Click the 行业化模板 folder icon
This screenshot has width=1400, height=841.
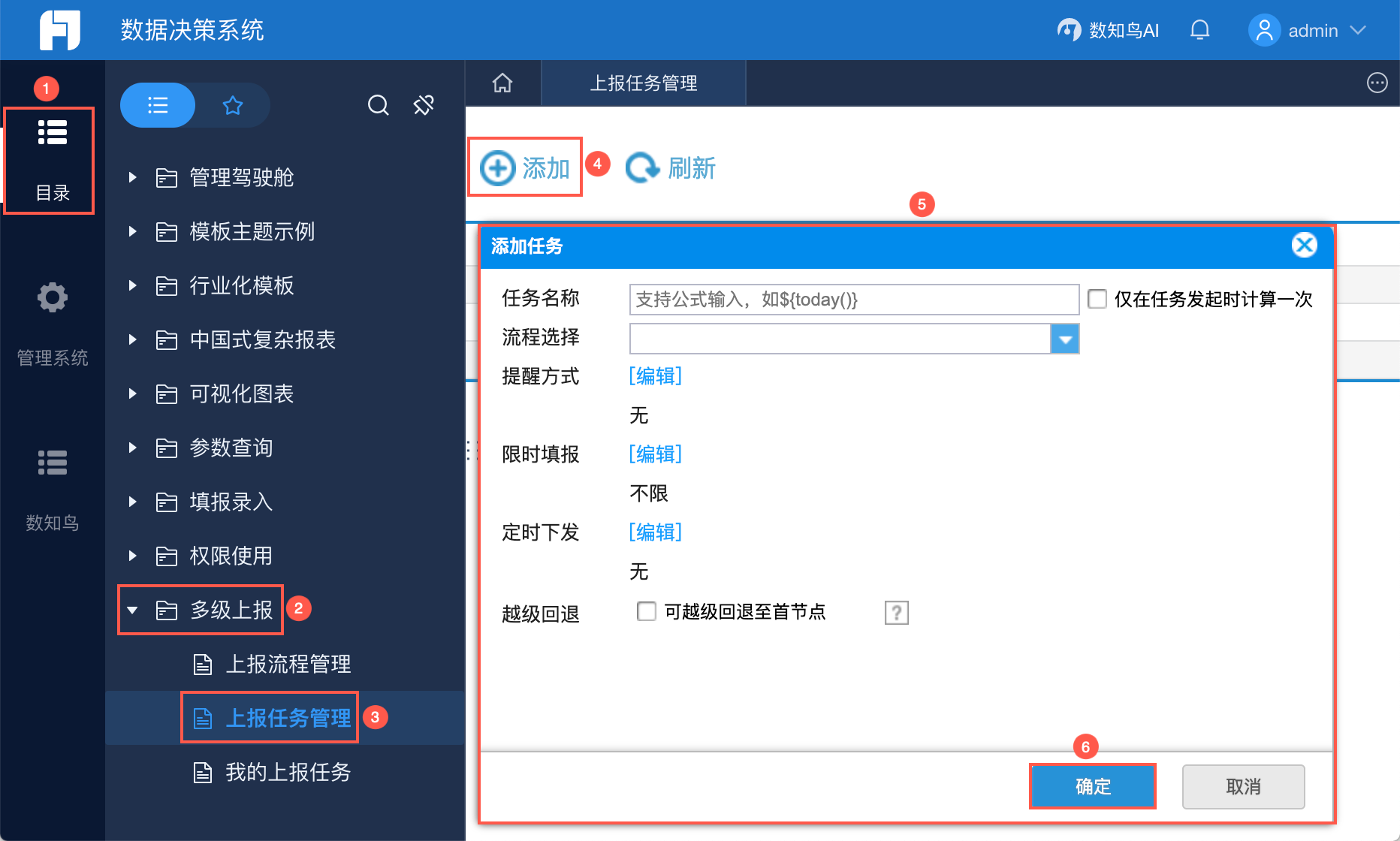pos(166,285)
